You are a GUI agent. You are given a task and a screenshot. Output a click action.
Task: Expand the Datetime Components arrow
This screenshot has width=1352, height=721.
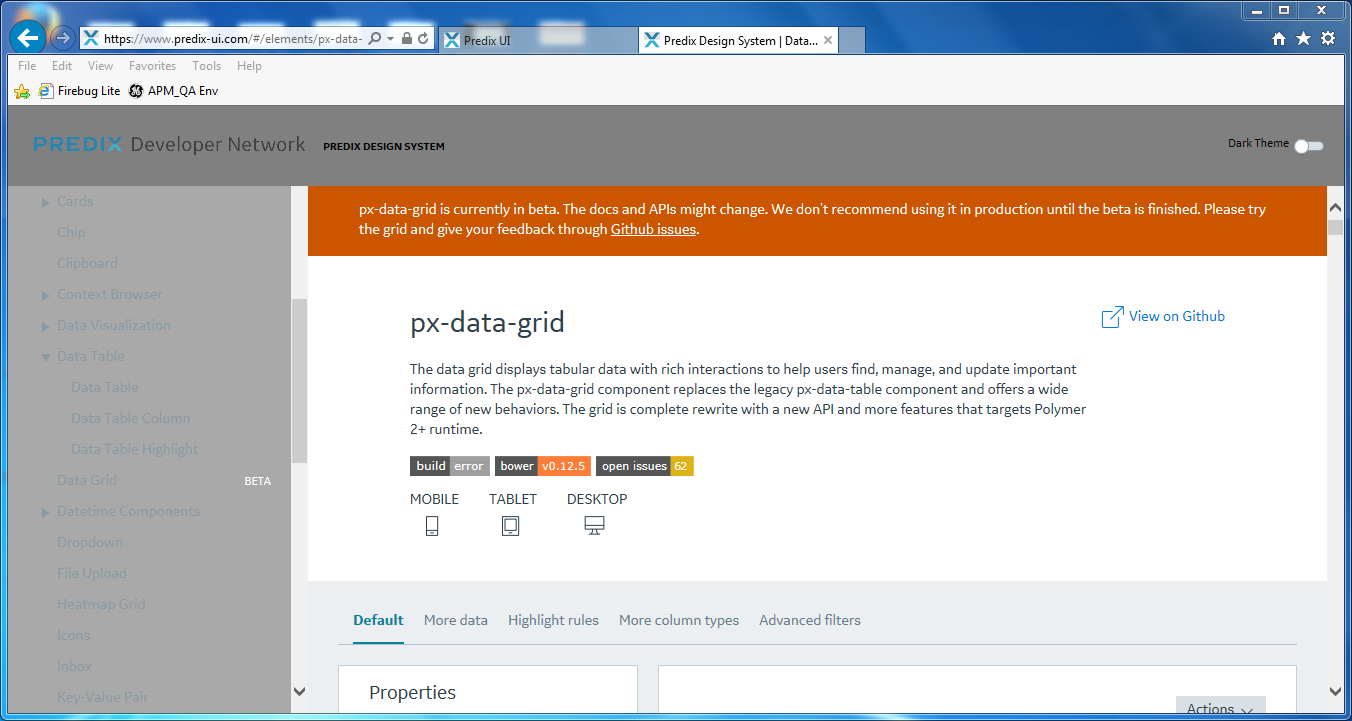tap(46, 512)
